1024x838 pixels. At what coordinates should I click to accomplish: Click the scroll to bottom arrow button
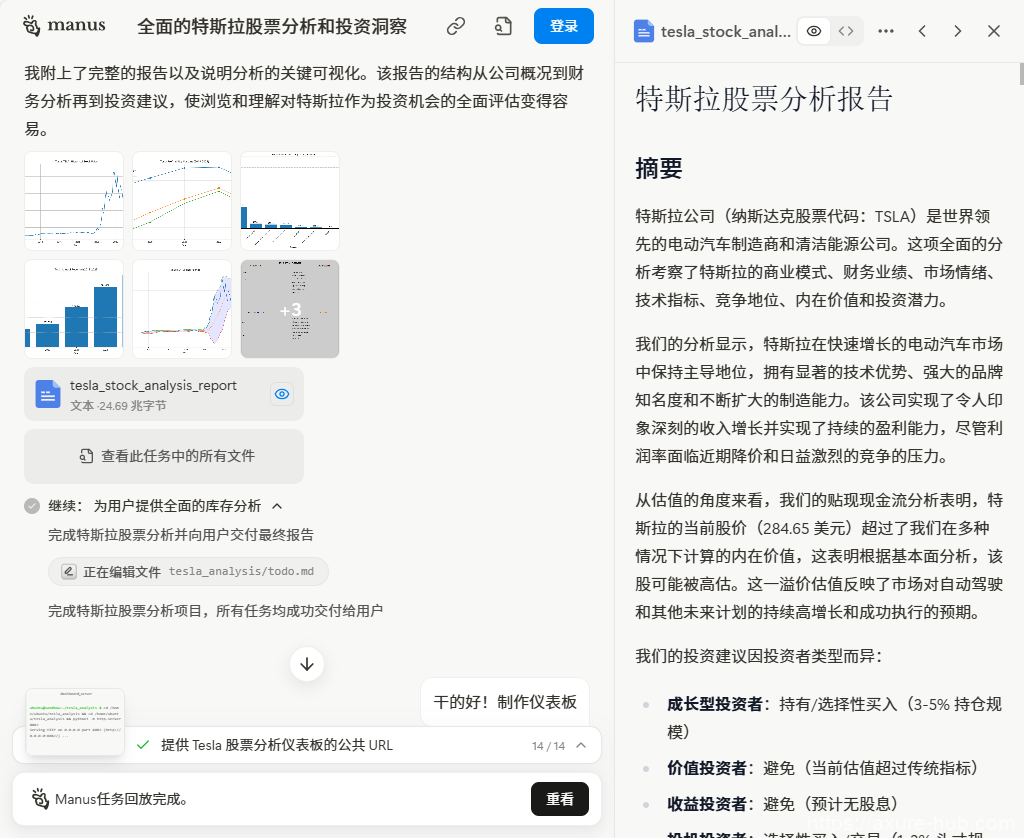pyautogui.click(x=307, y=664)
